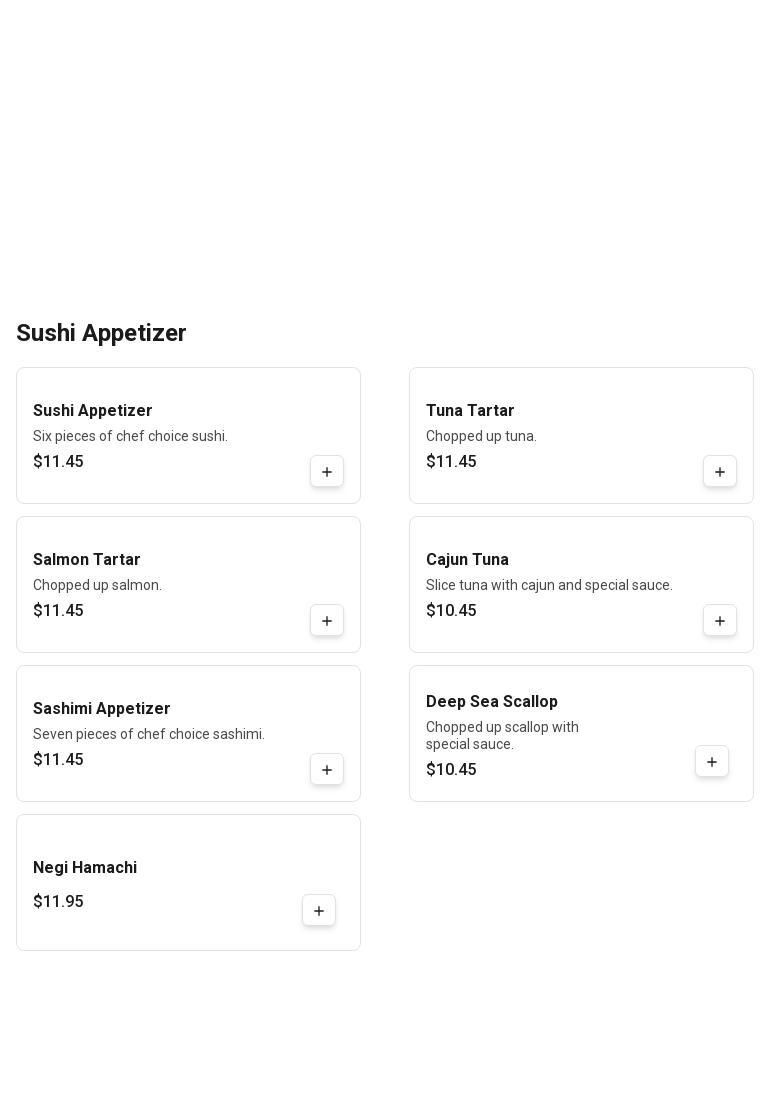Click the Sashimi Appetizer item title
The width and height of the screenshot is (770, 1112).
pos(102,709)
